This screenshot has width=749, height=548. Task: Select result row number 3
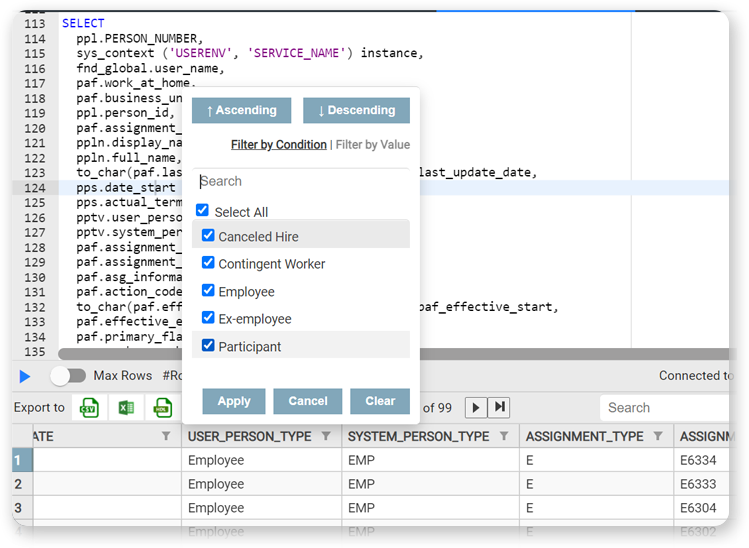pos(22,508)
